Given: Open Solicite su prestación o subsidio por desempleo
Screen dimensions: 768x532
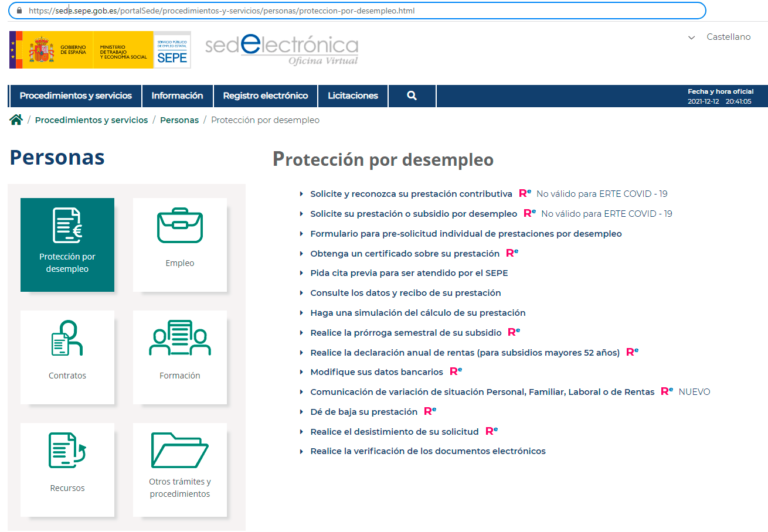Looking at the screenshot, I should (413, 214).
